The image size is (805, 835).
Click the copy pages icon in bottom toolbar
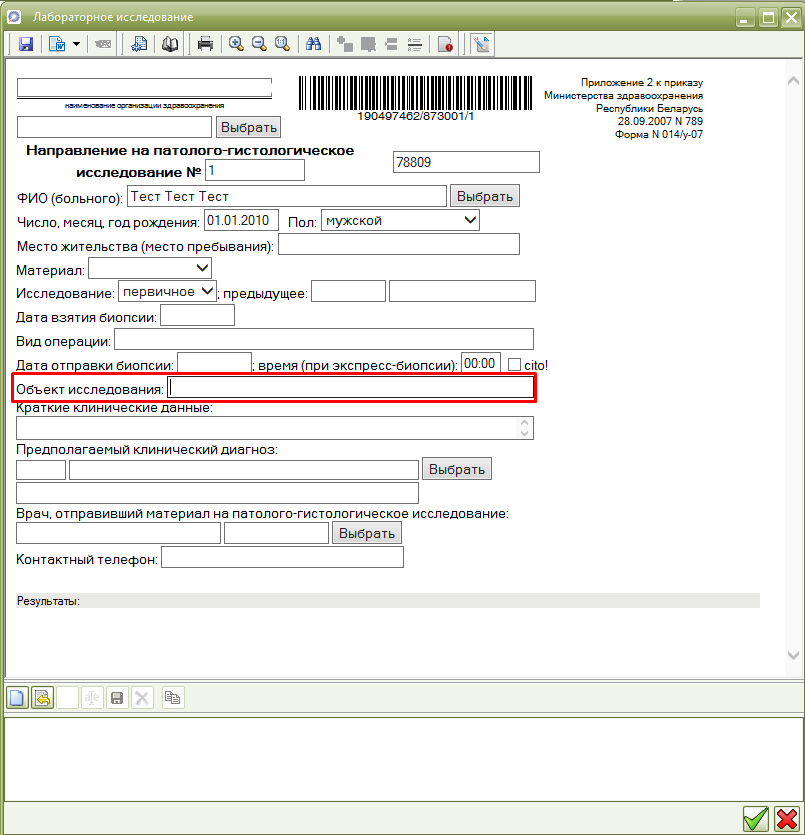click(x=173, y=697)
